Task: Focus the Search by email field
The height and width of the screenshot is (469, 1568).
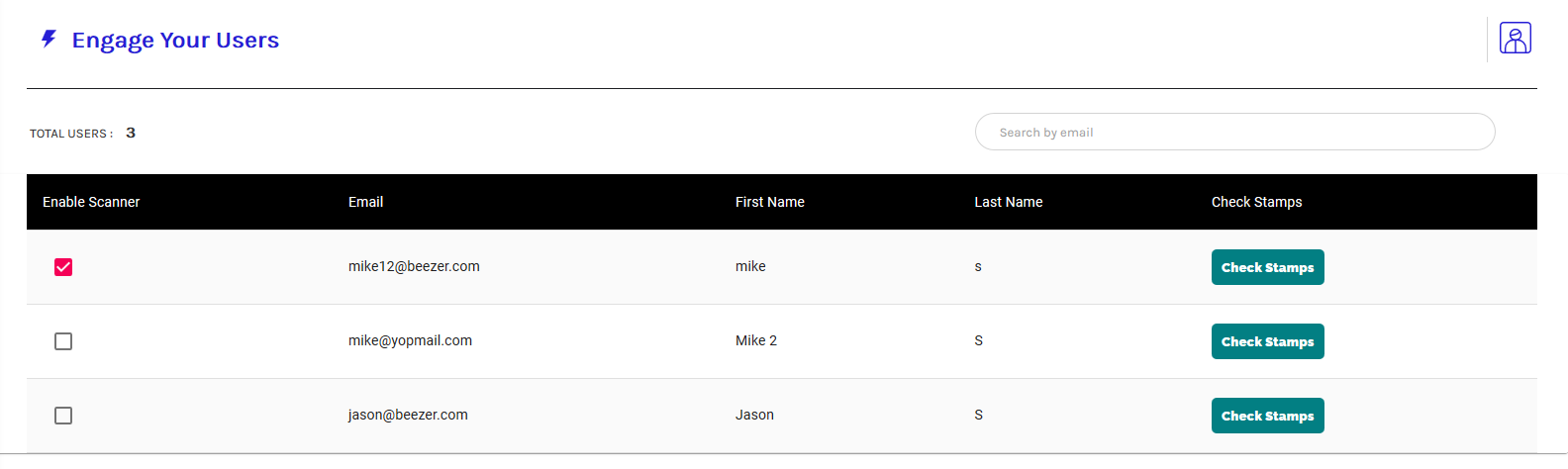Action: [x=1234, y=132]
